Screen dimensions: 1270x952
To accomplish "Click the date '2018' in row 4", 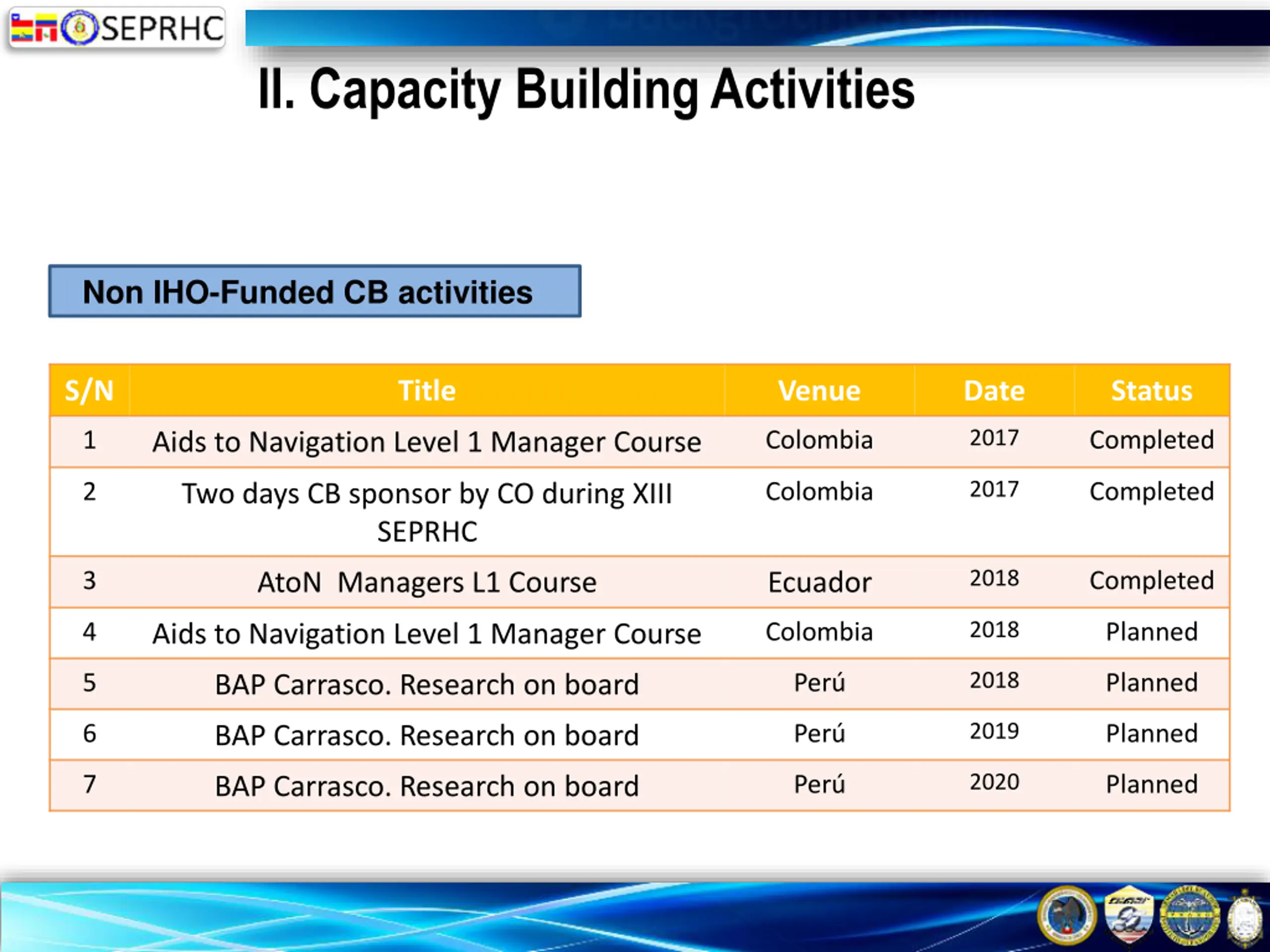I will 994,630.
